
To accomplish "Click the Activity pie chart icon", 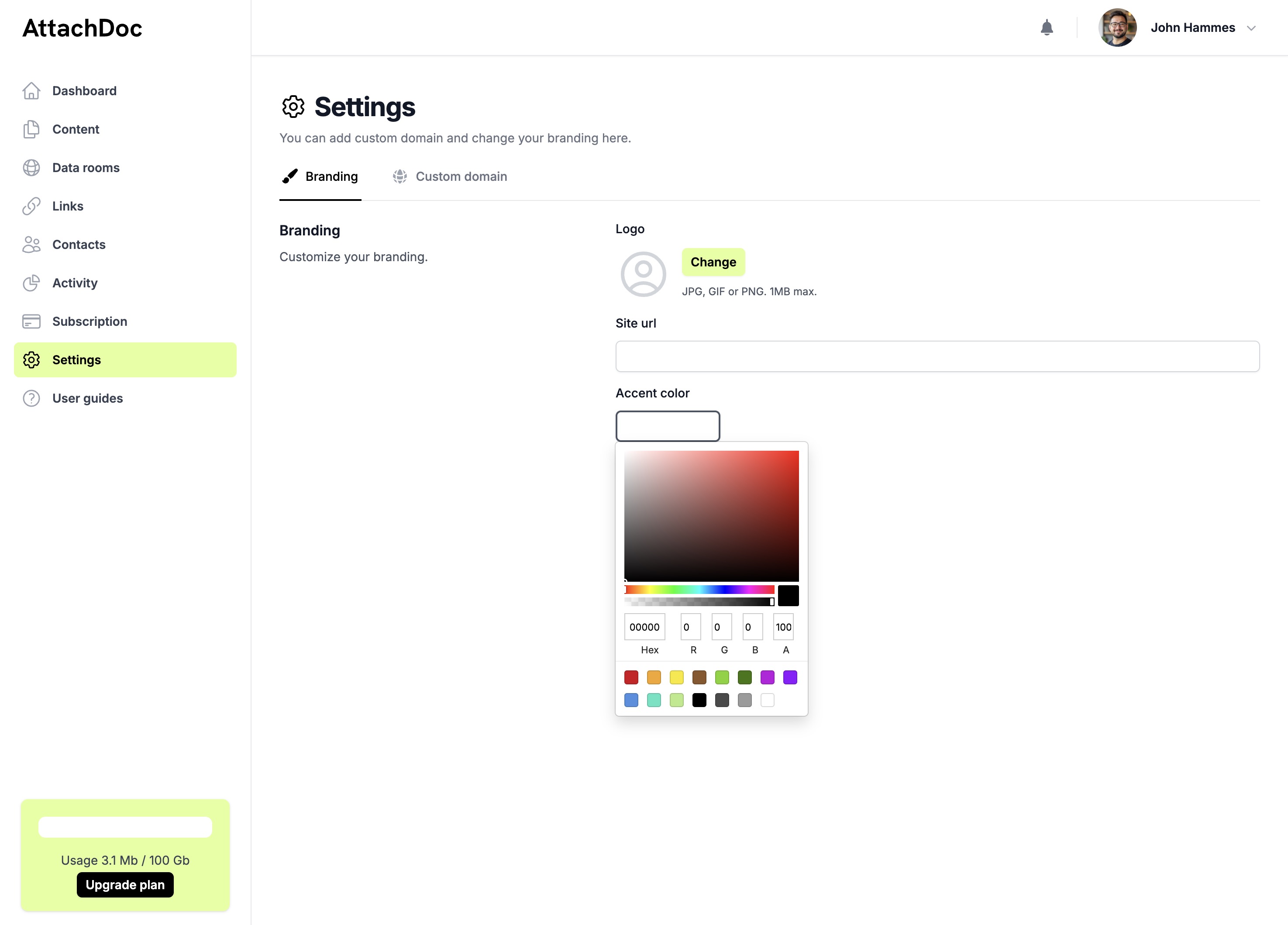I will coord(31,283).
